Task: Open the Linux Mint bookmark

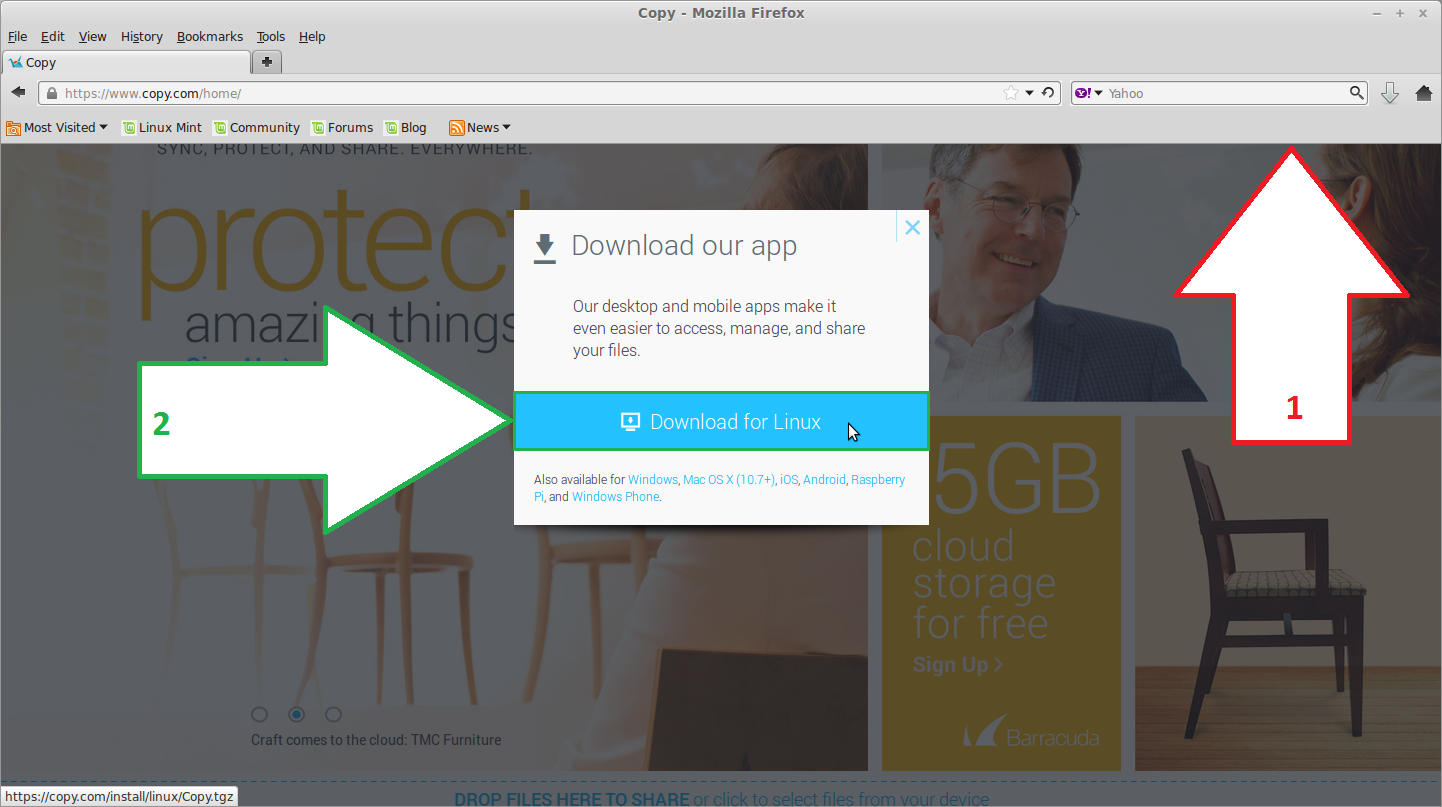Action: (162, 127)
